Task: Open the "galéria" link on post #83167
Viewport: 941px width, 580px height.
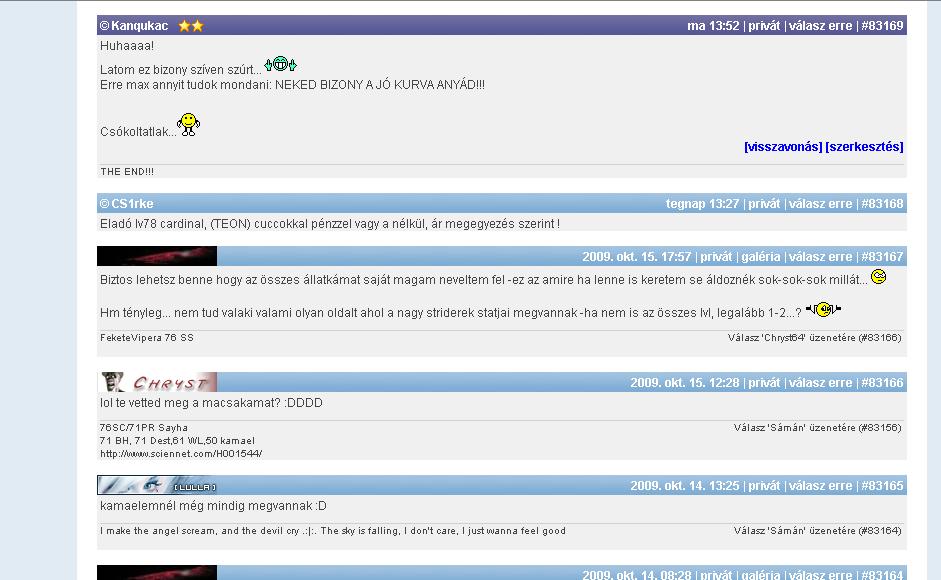Action: 760,257
